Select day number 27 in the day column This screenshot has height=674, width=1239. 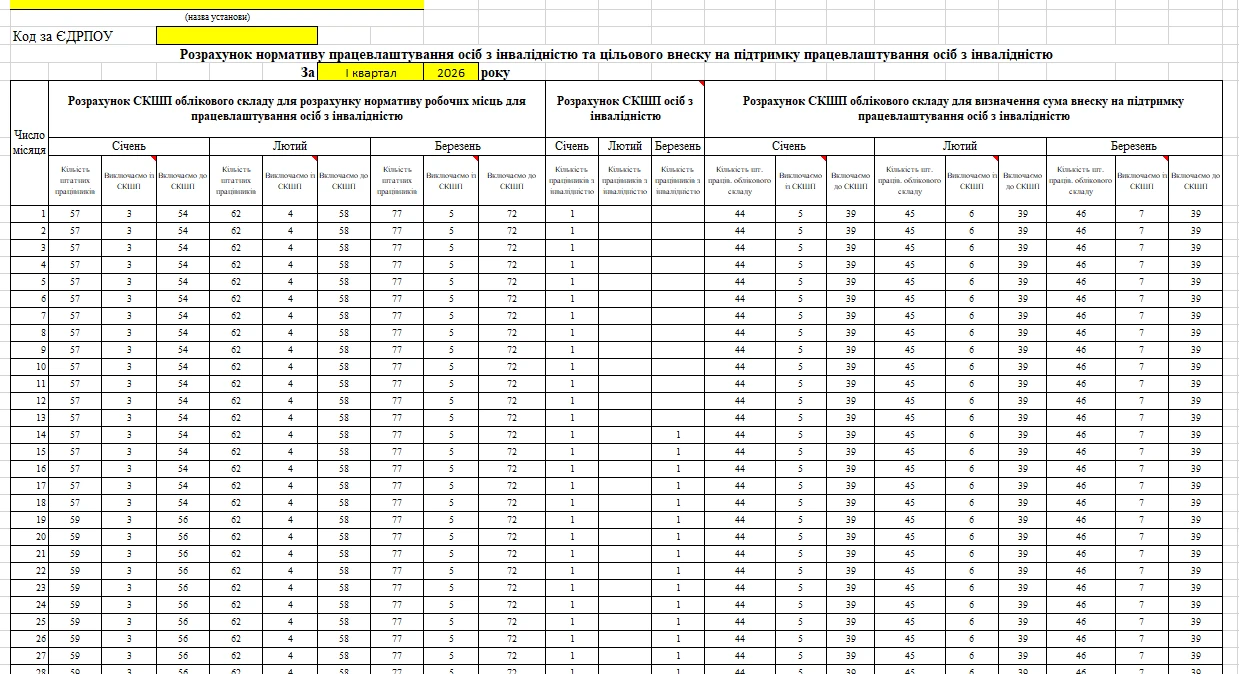click(29, 656)
